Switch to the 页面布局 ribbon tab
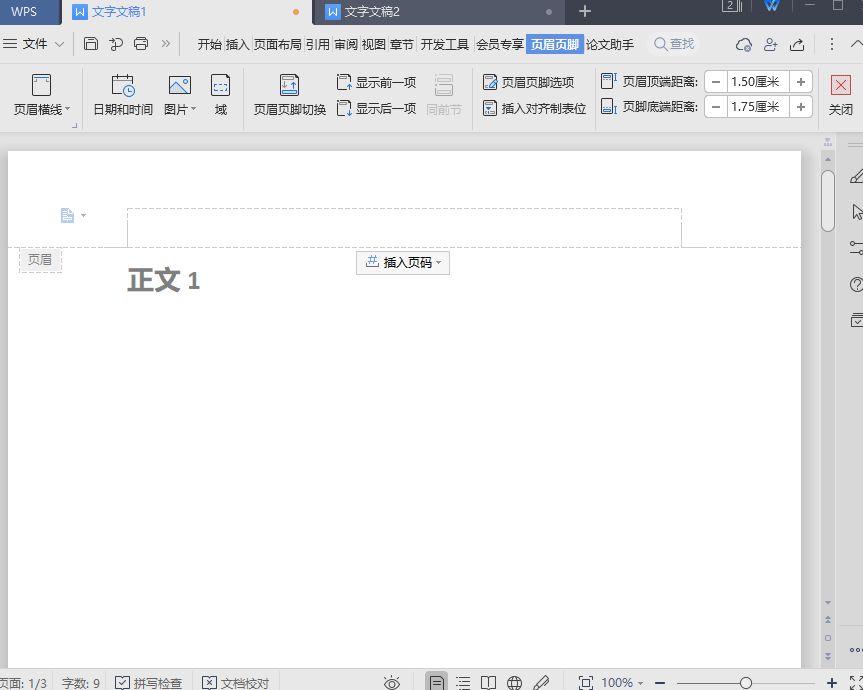 click(277, 44)
